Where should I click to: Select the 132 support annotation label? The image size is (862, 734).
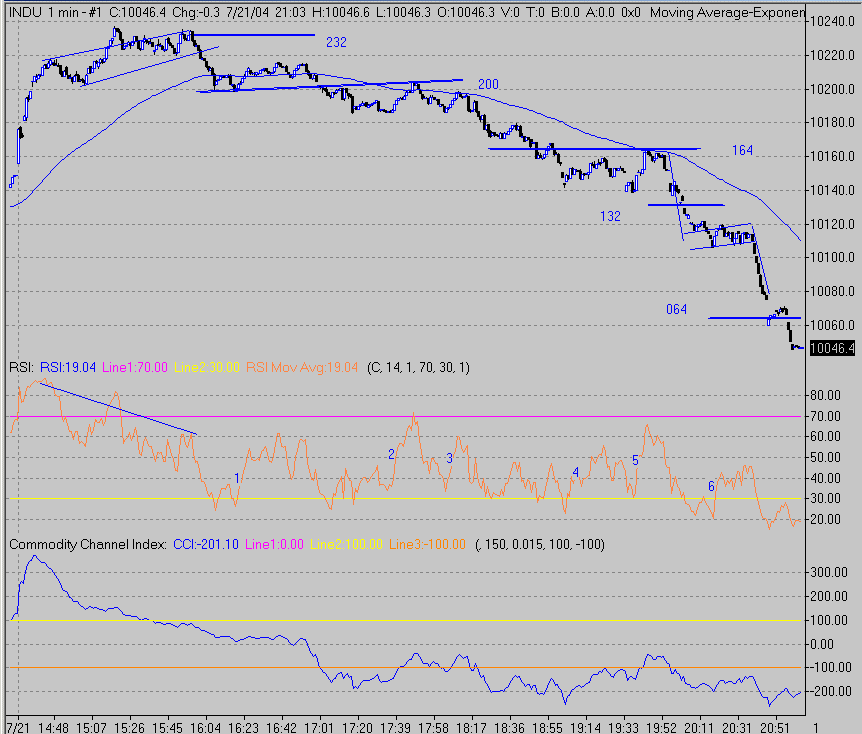pos(610,216)
